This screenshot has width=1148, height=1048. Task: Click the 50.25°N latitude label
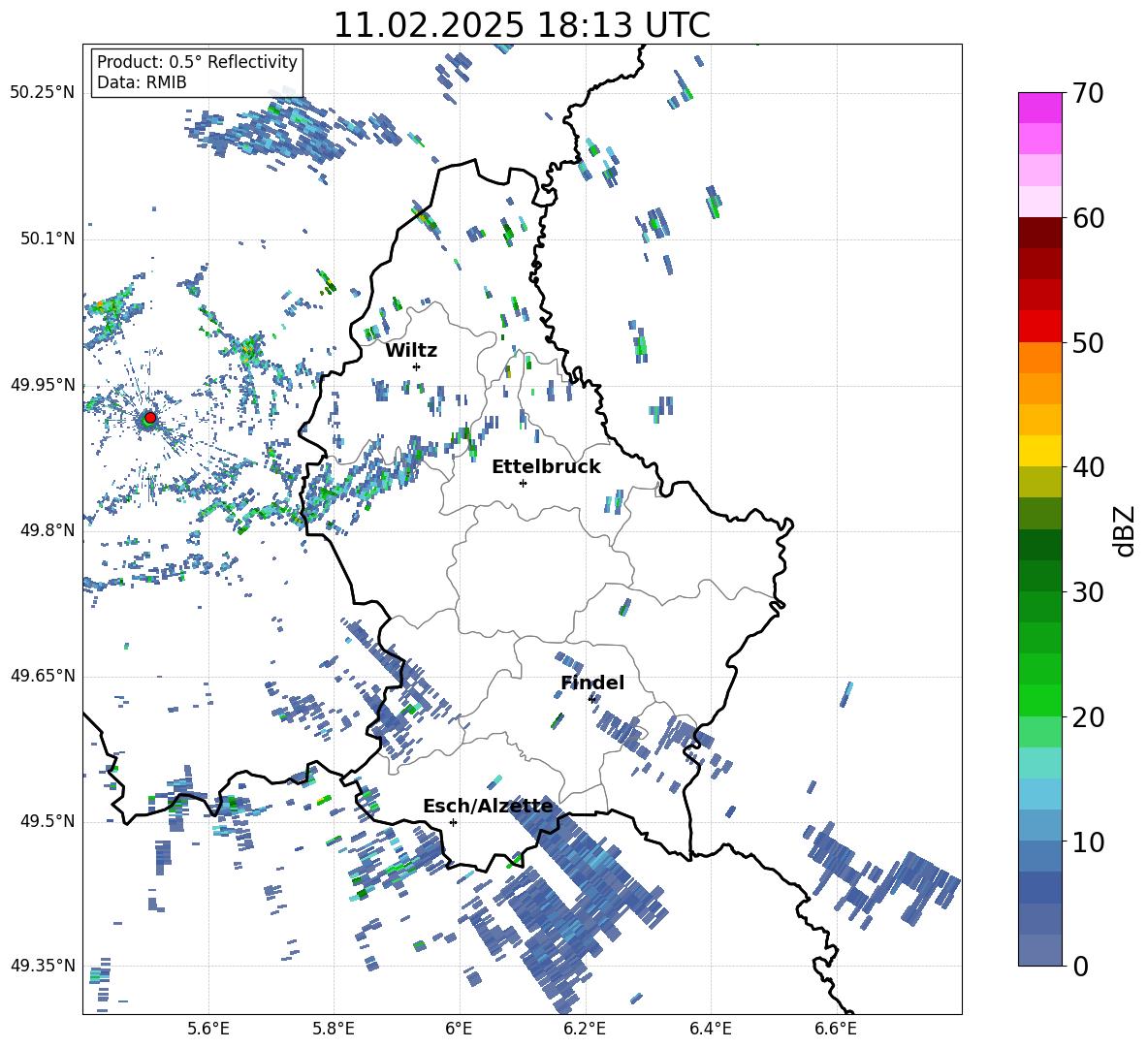[43, 93]
